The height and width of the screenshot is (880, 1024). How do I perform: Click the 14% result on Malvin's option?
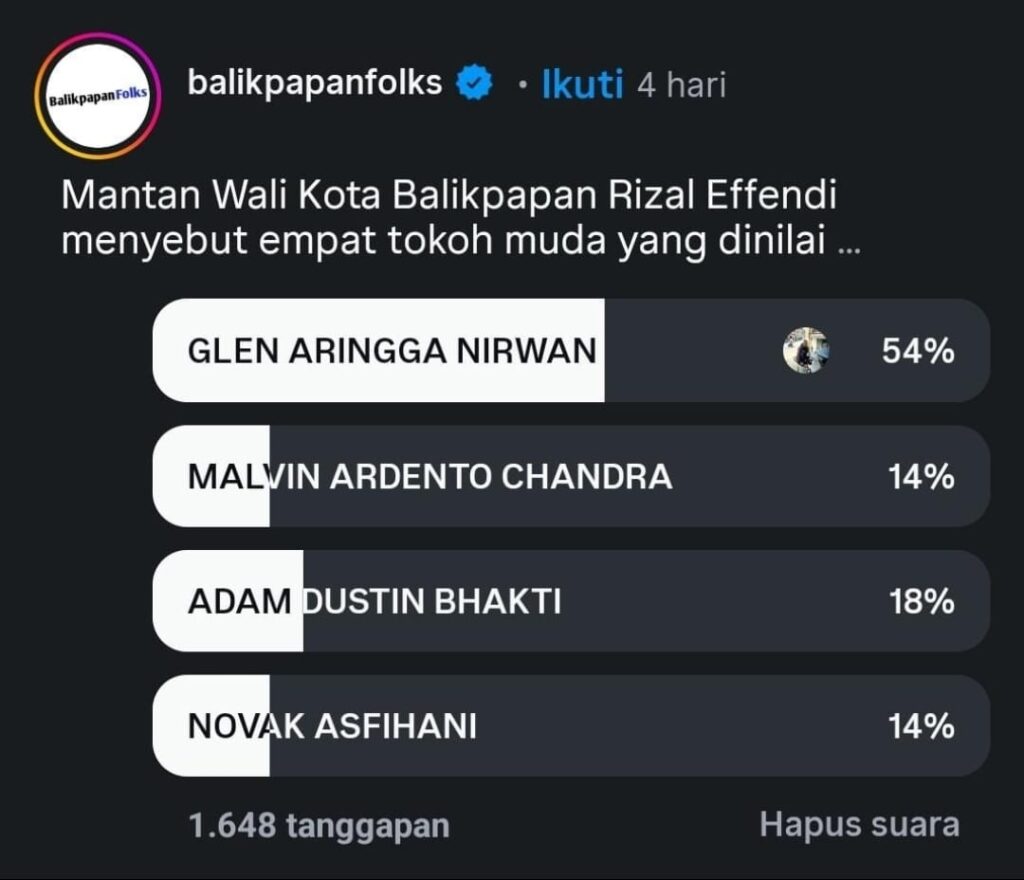click(921, 476)
